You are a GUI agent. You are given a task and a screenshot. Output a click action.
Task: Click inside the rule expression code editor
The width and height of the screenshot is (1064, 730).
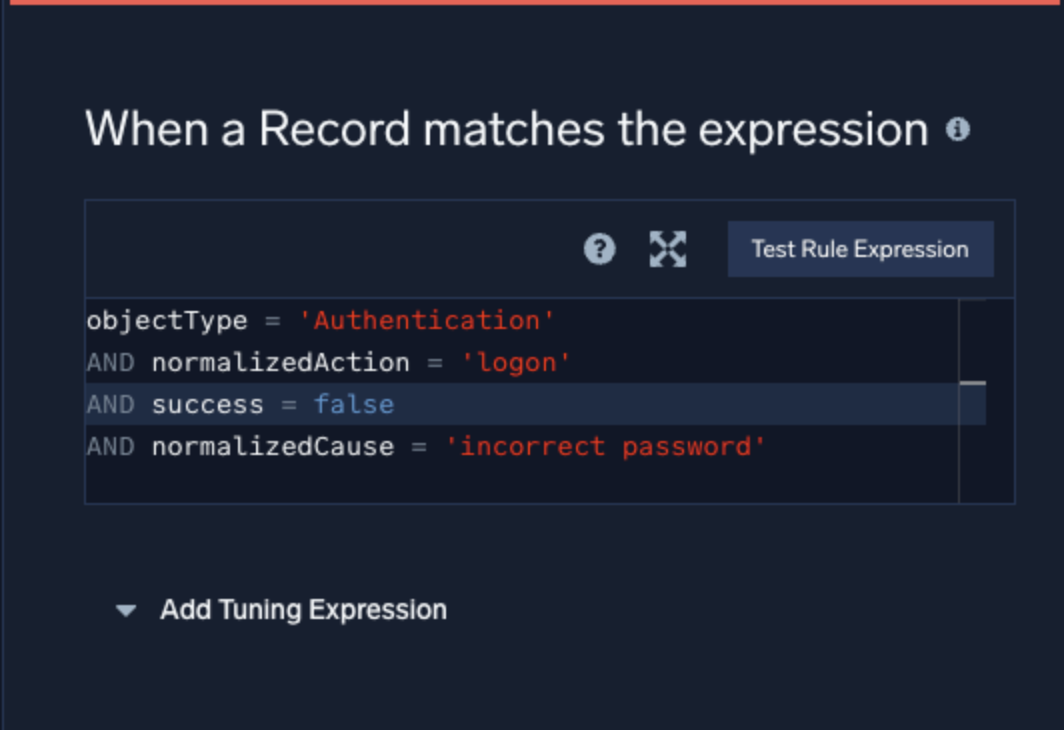tap(500, 400)
